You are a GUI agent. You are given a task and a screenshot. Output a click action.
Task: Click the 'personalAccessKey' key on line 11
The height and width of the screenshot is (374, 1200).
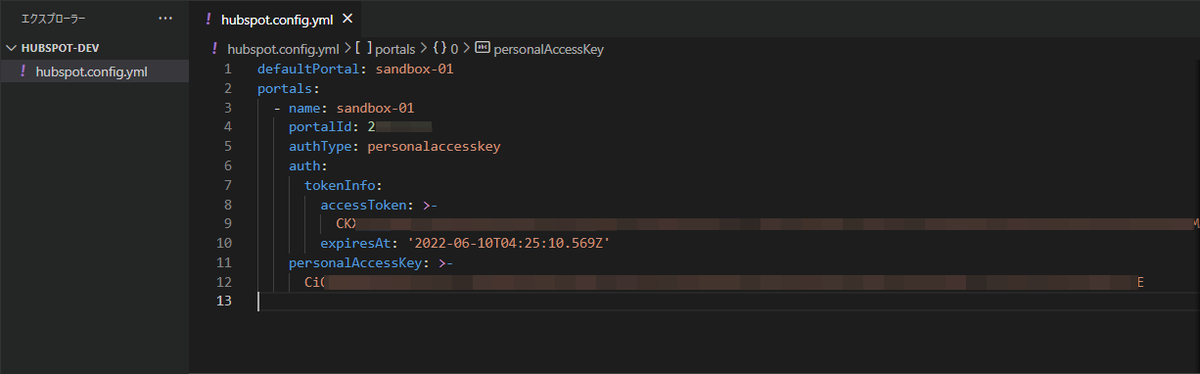[x=356, y=262]
